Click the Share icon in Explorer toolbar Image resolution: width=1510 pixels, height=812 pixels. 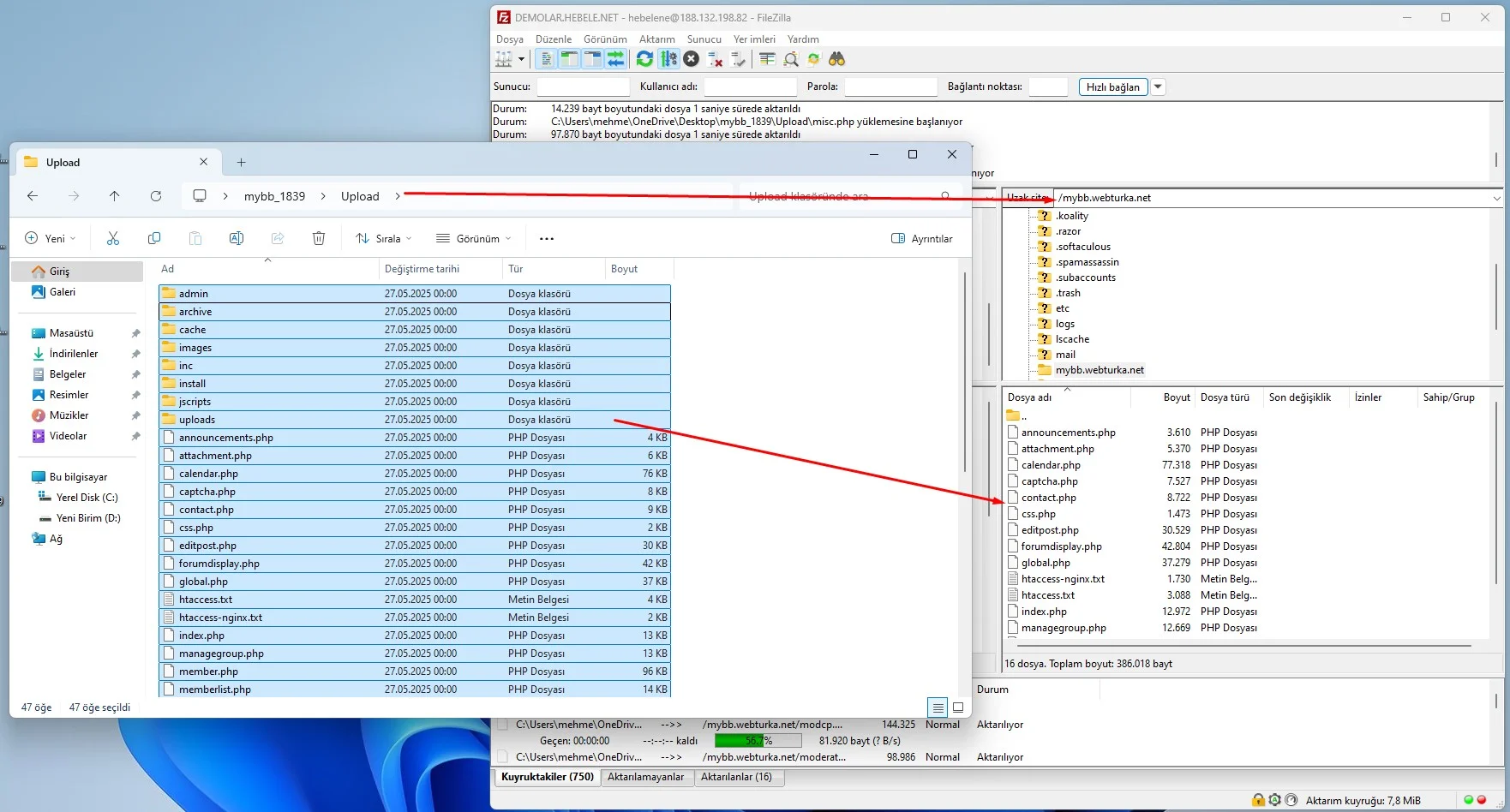[278, 238]
